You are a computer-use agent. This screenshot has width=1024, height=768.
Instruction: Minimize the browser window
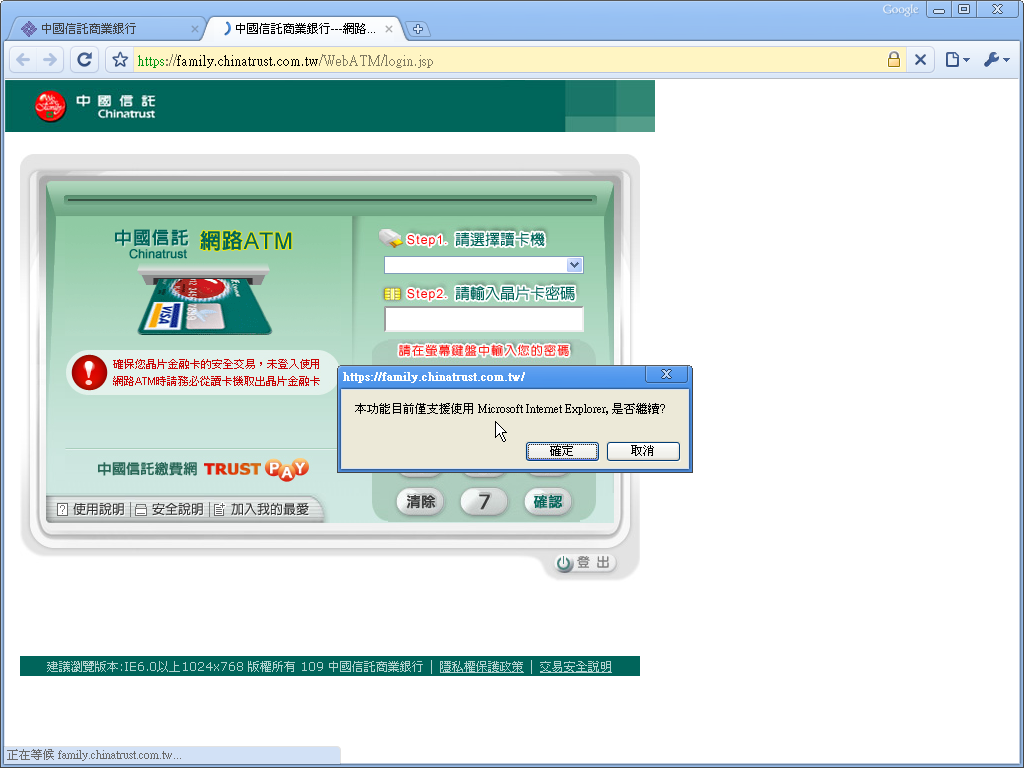point(939,10)
